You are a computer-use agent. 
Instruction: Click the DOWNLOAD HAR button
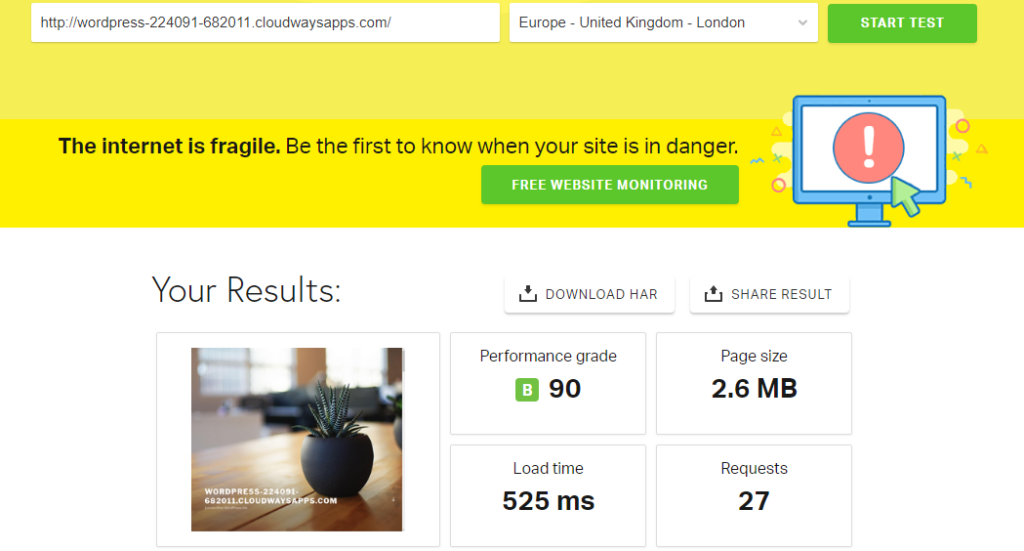(589, 294)
